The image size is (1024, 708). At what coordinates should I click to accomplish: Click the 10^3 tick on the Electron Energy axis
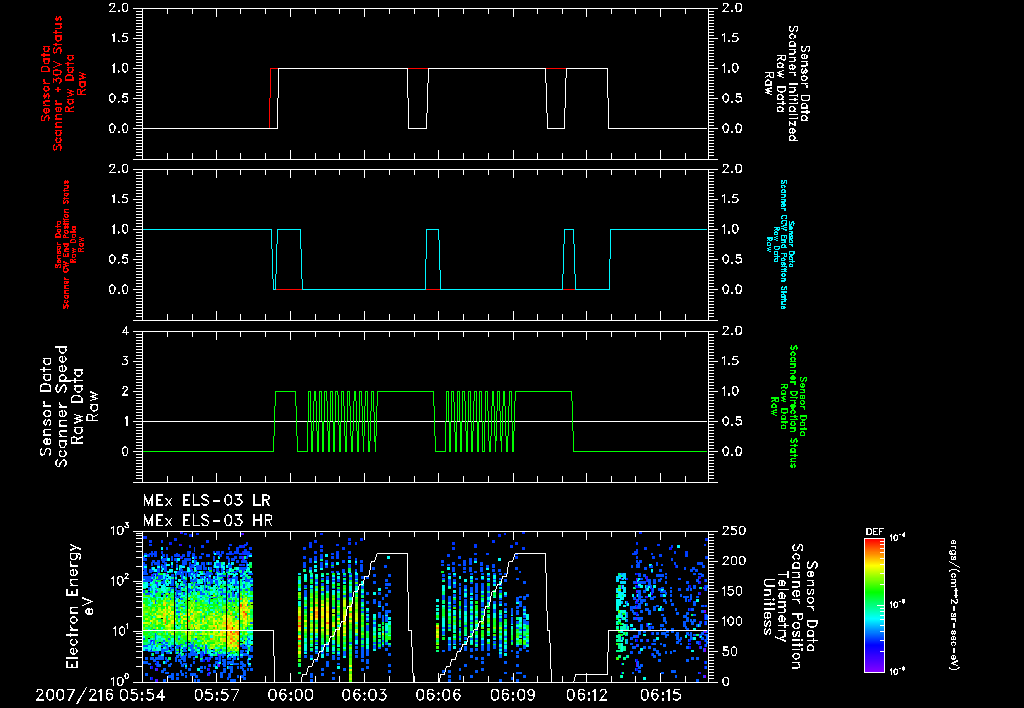[x=120, y=530]
